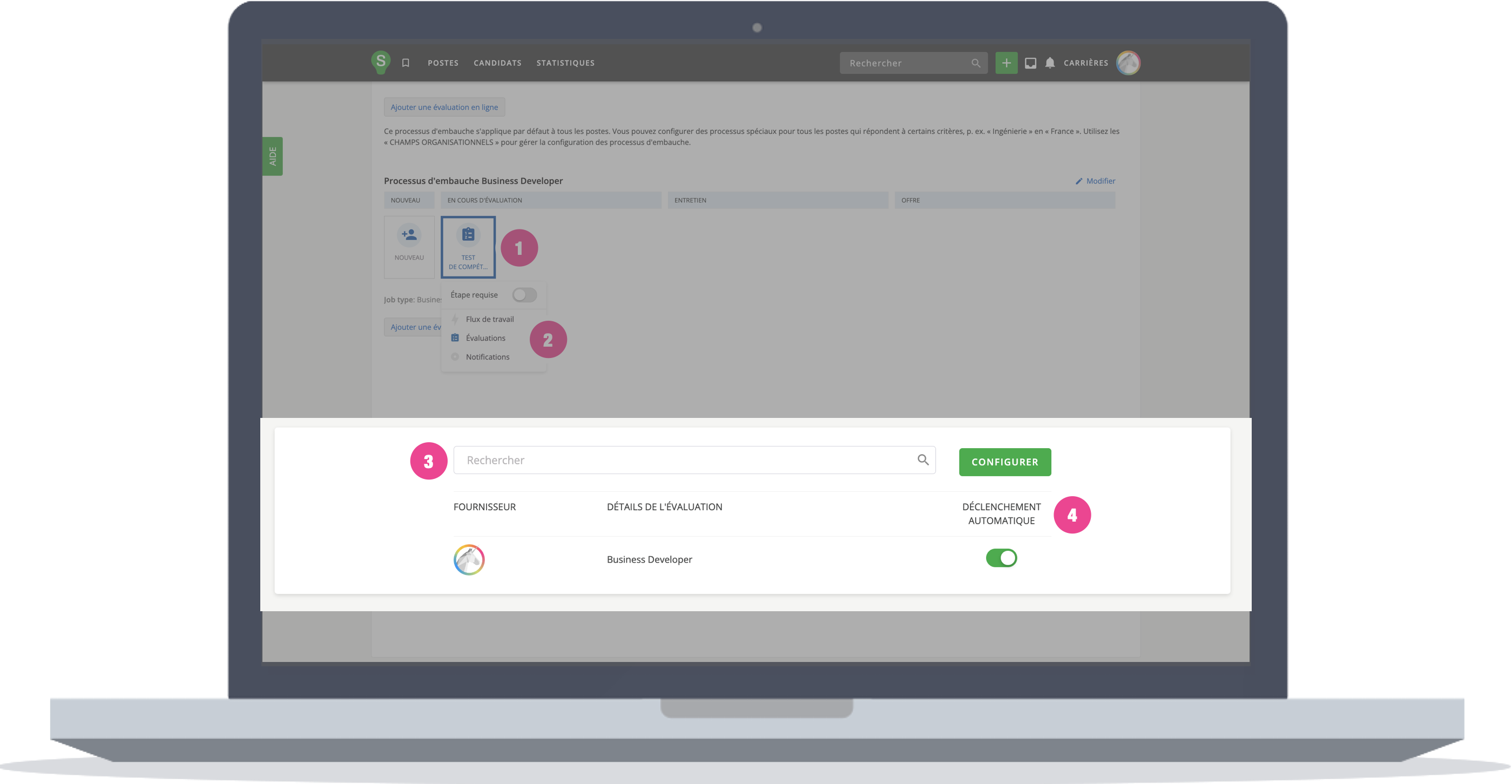Click the user avatar in top bar
This screenshot has width=1512, height=784.
point(1128,63)
